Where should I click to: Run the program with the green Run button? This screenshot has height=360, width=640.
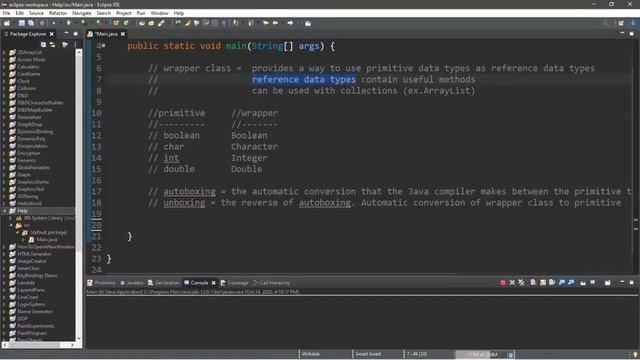[69, 23]
